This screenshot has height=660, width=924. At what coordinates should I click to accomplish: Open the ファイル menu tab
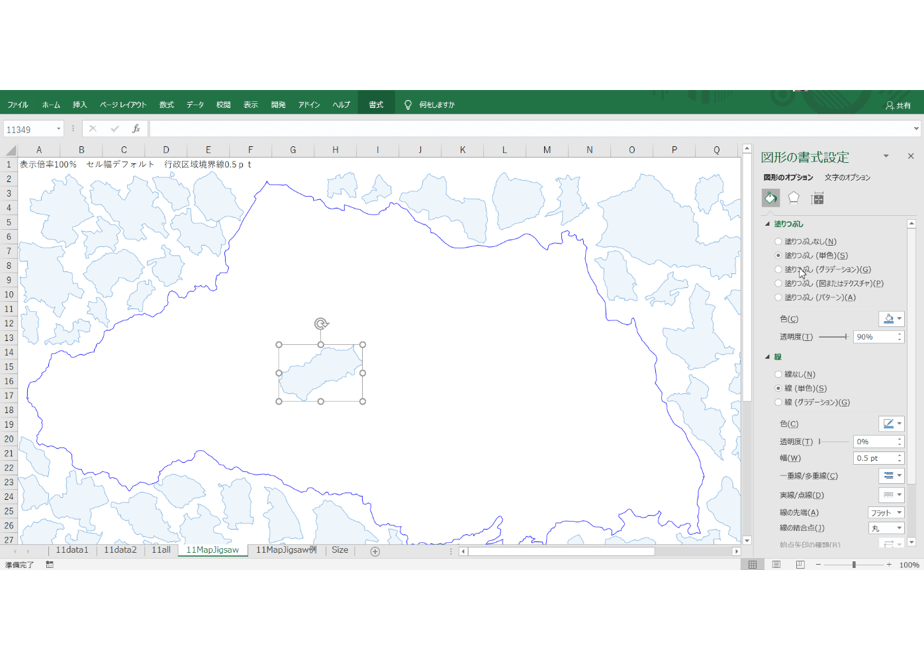pyautogui.click(x=18, y=104)
